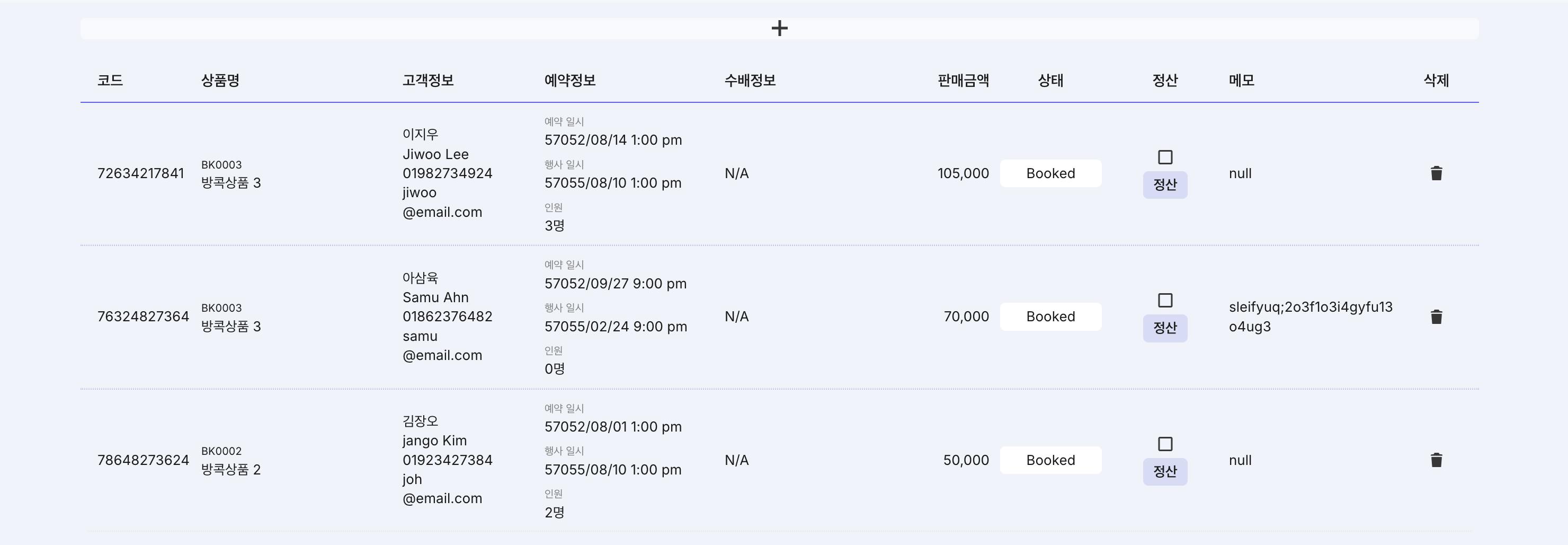Click the null memo of first booking

[x=1240, y=173]
